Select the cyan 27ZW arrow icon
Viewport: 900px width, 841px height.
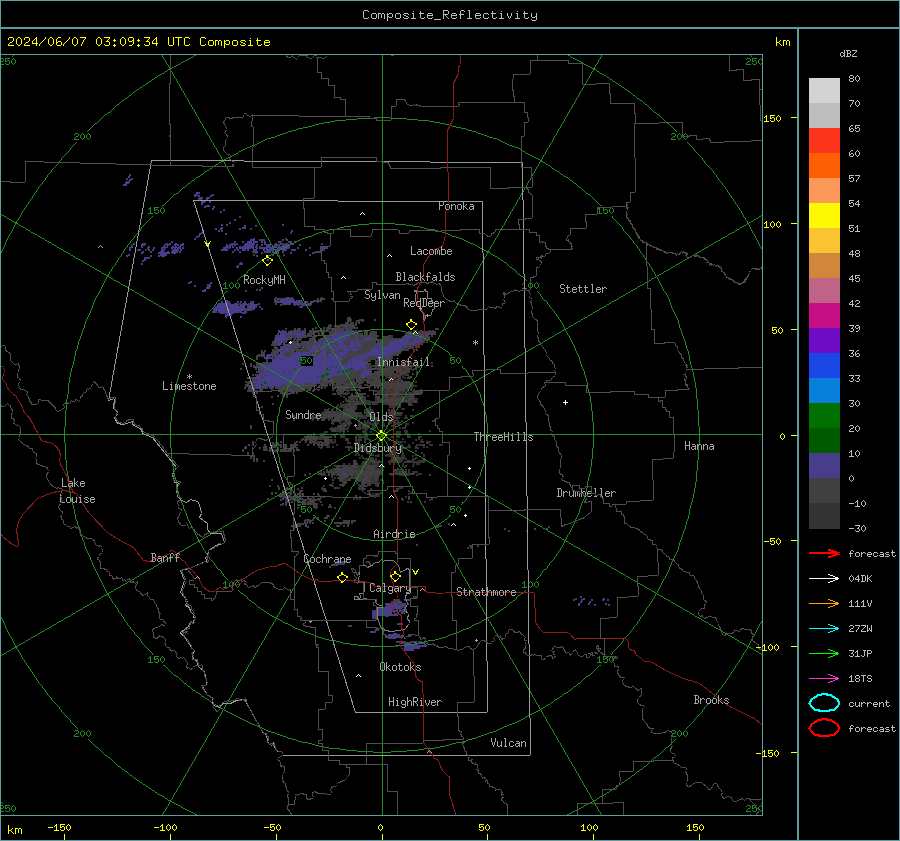(x=824, y=629)
